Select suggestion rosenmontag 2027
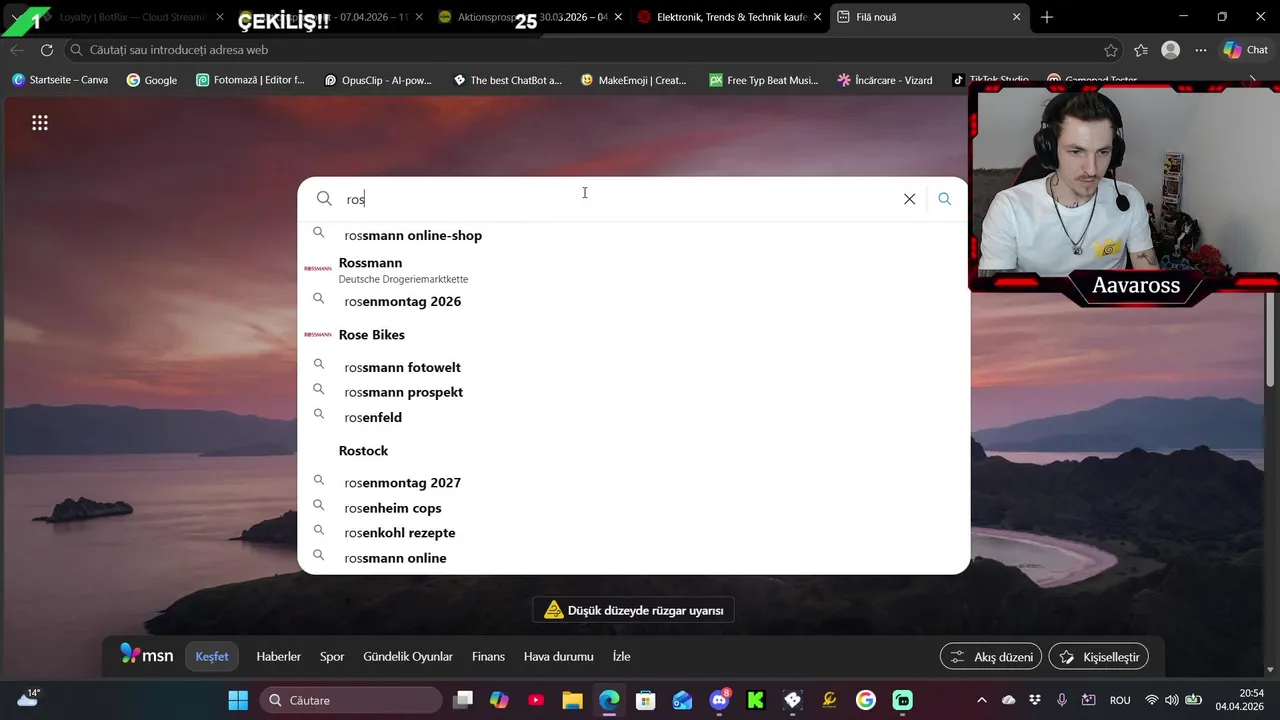The width and height of the screenshot is (1280, 720). (634, 482)
